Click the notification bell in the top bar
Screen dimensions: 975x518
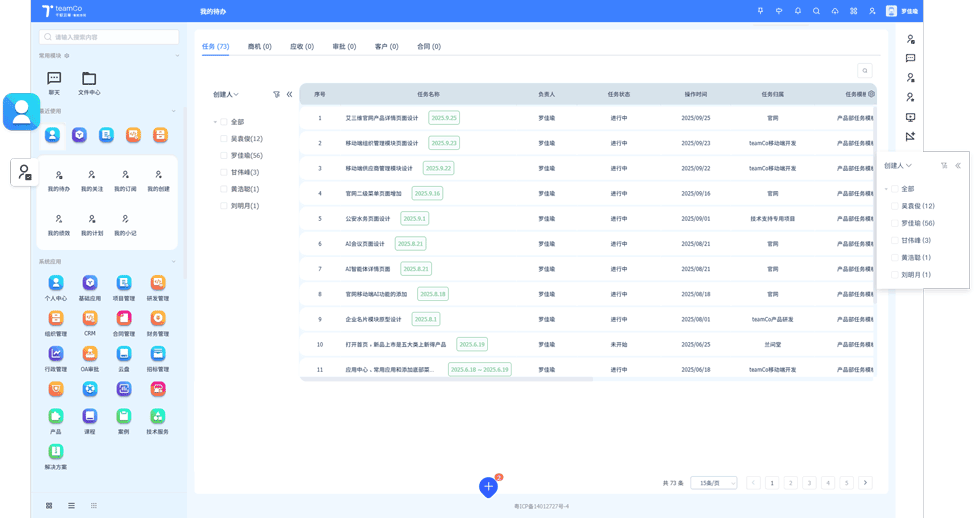798,11
